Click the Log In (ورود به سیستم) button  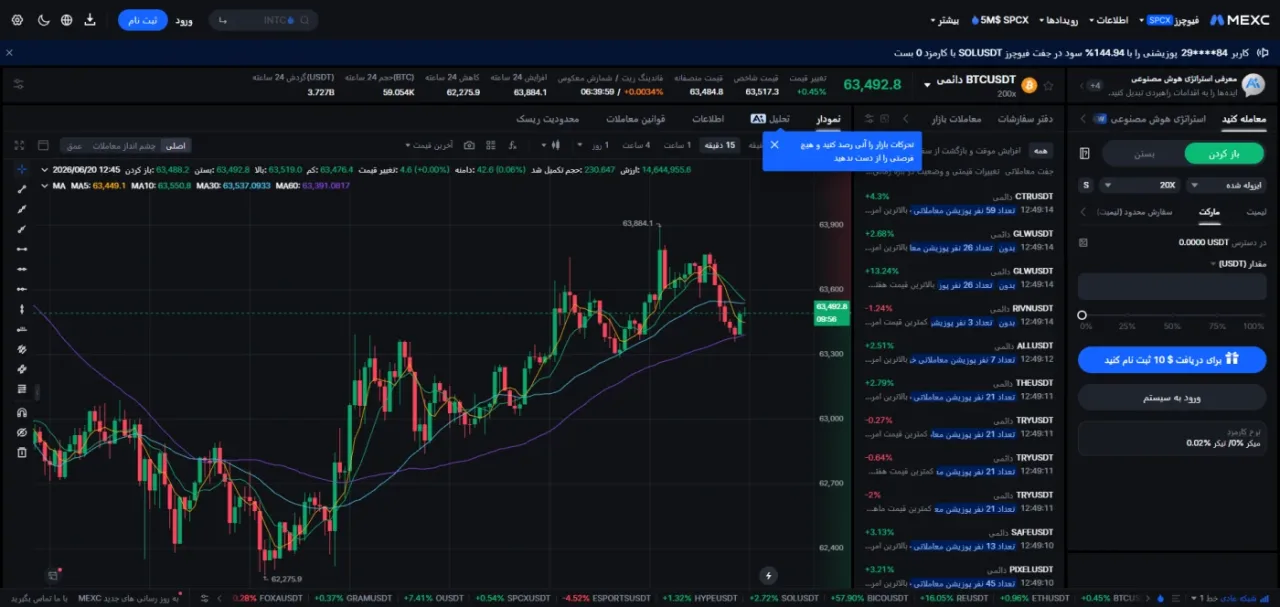point(1172,398)
